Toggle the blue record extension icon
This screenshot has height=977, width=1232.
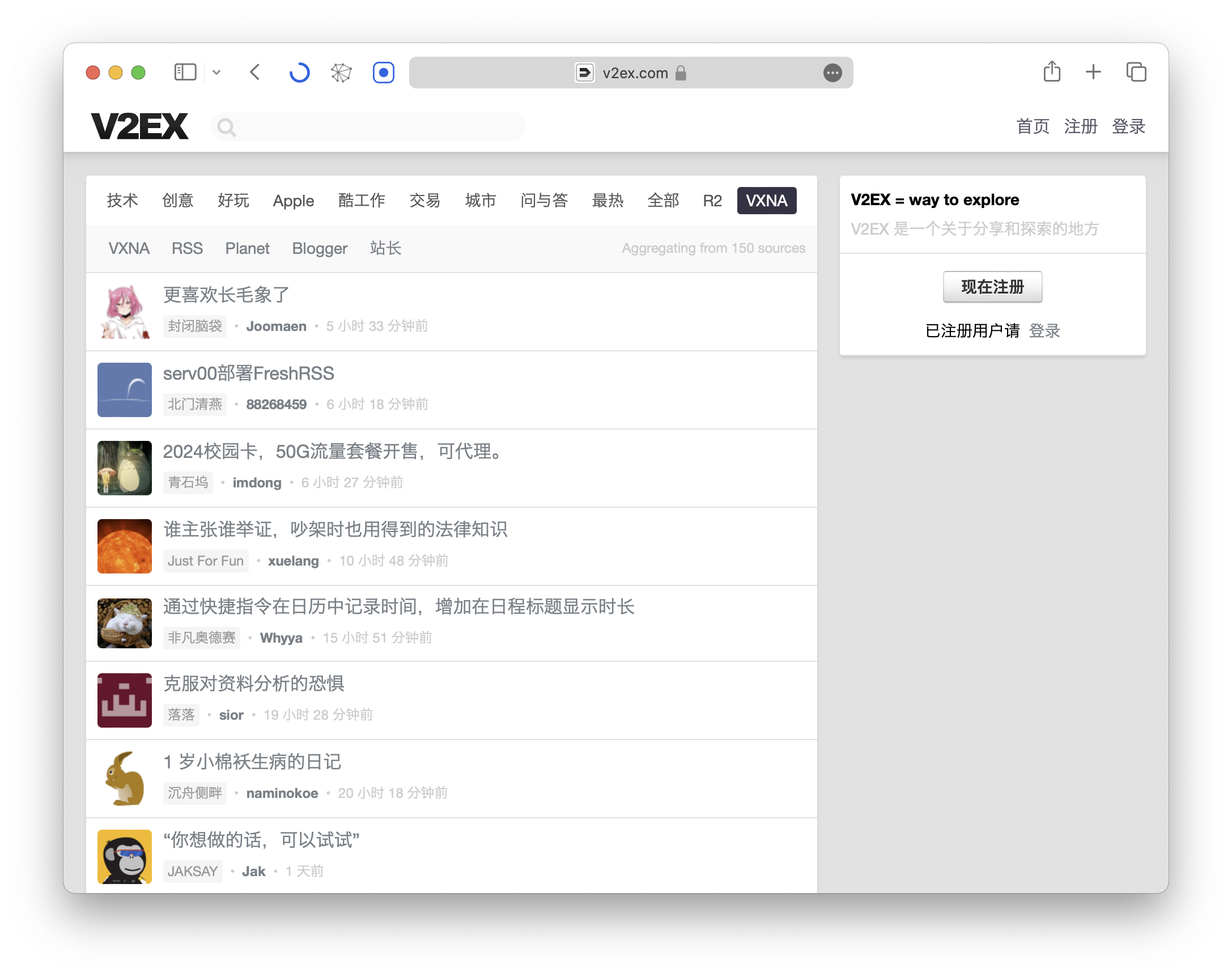(x=384, y=73)
